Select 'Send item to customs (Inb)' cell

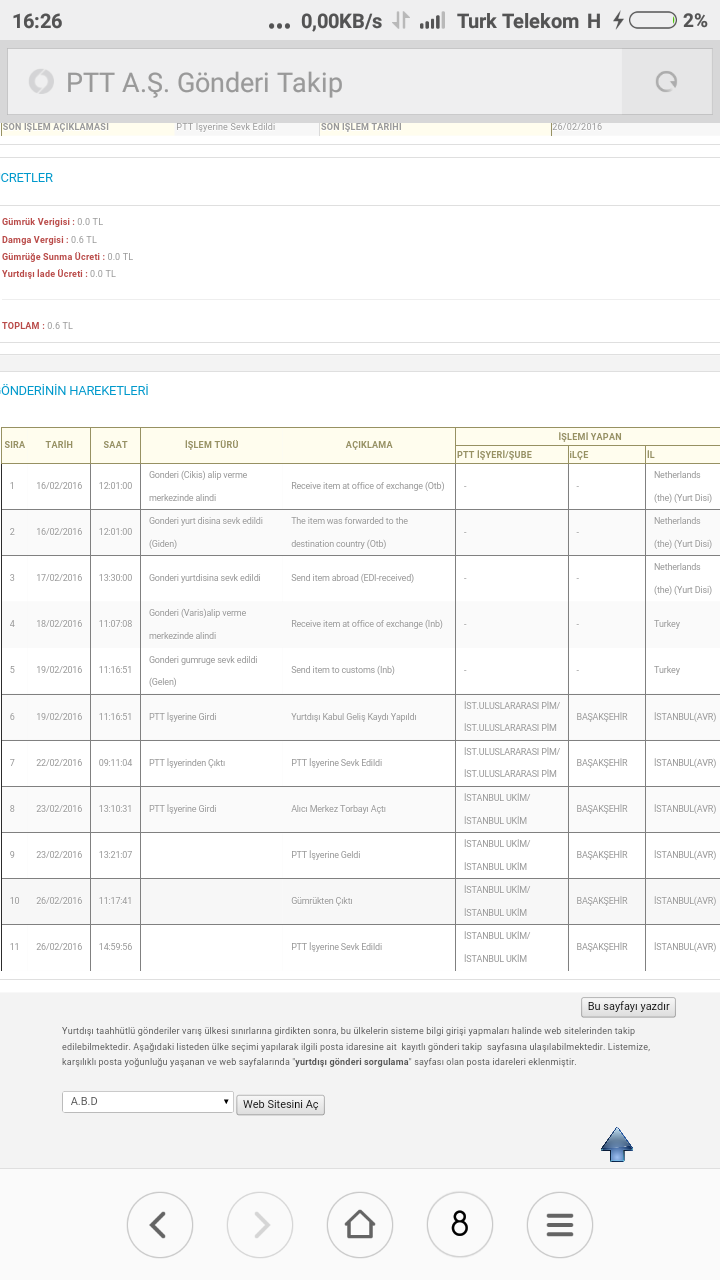tap(343, 670)
